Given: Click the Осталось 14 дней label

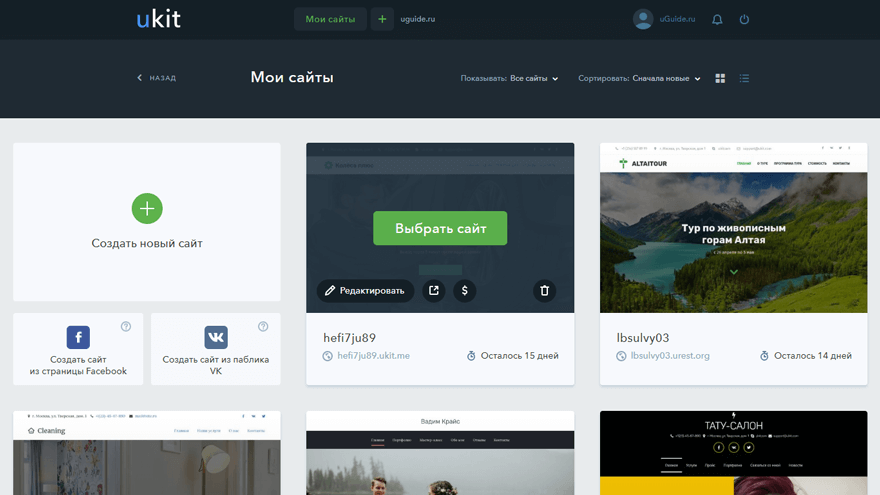Looking at the screenshot, I should pos(813,356).
